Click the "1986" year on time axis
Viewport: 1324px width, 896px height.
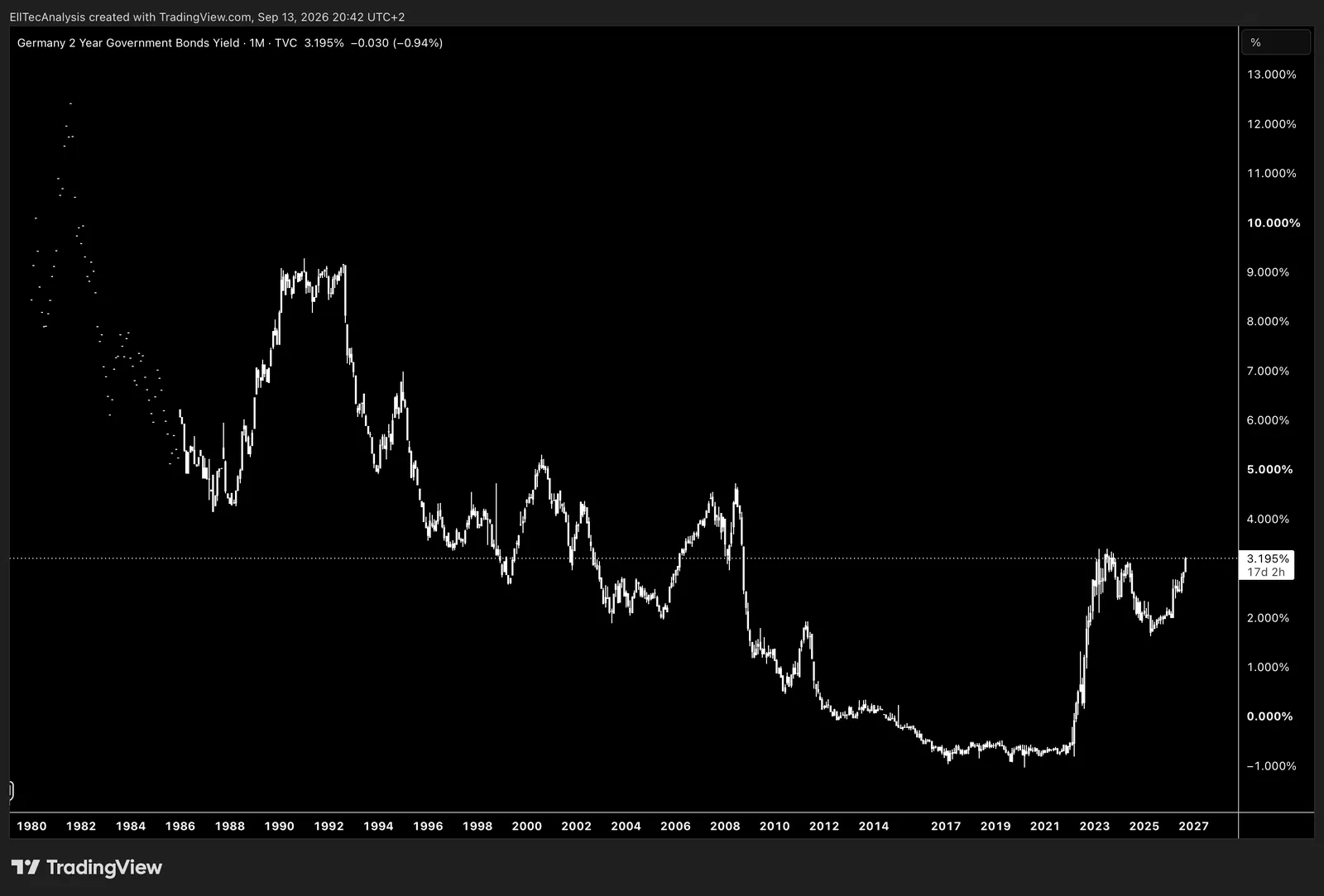[180, 826]
